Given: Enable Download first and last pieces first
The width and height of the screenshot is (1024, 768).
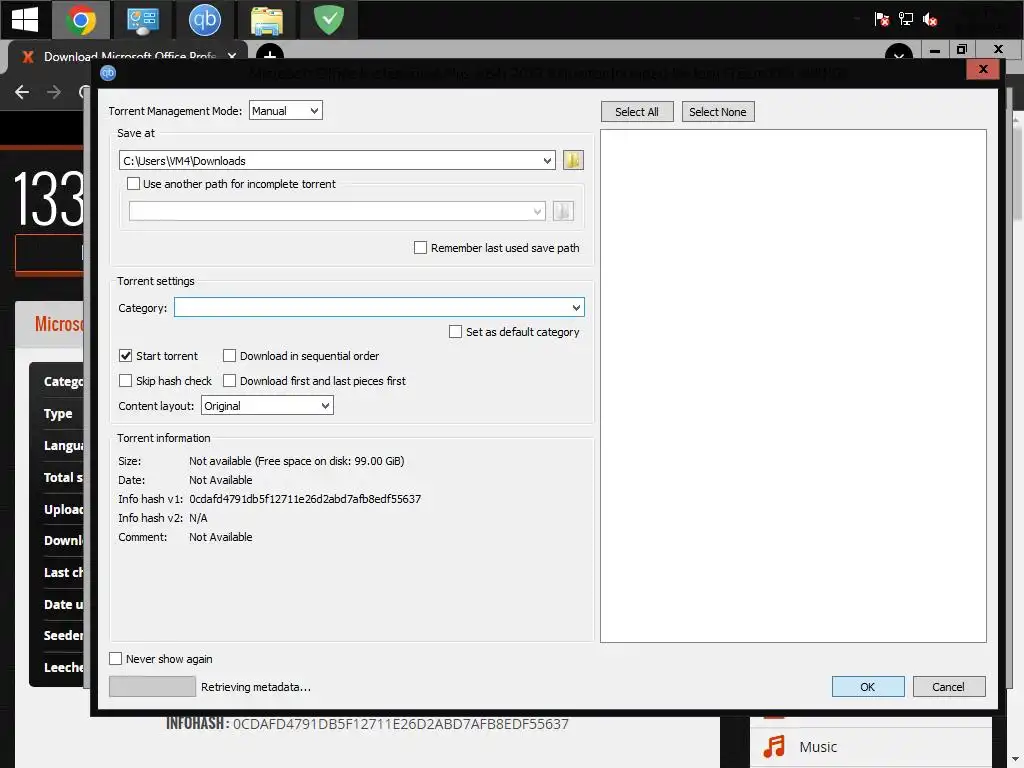Looking at the screenshot, I should (229, 381).
